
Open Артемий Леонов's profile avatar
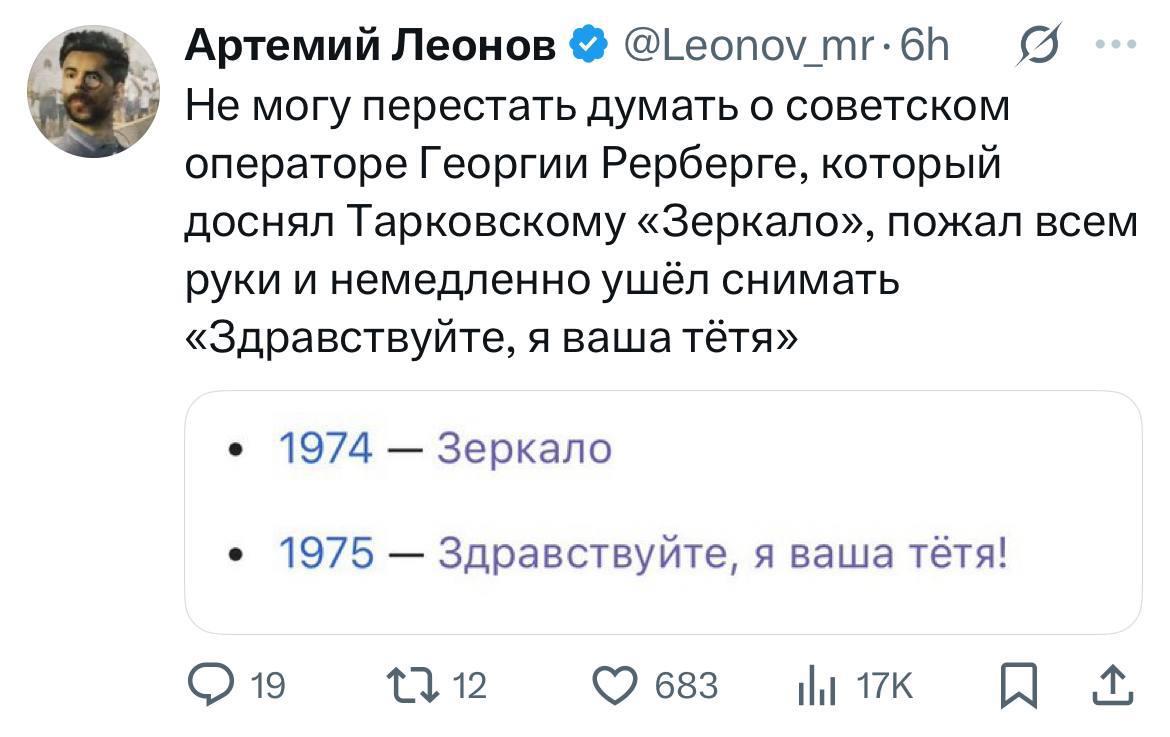click(x=94, y=93)
